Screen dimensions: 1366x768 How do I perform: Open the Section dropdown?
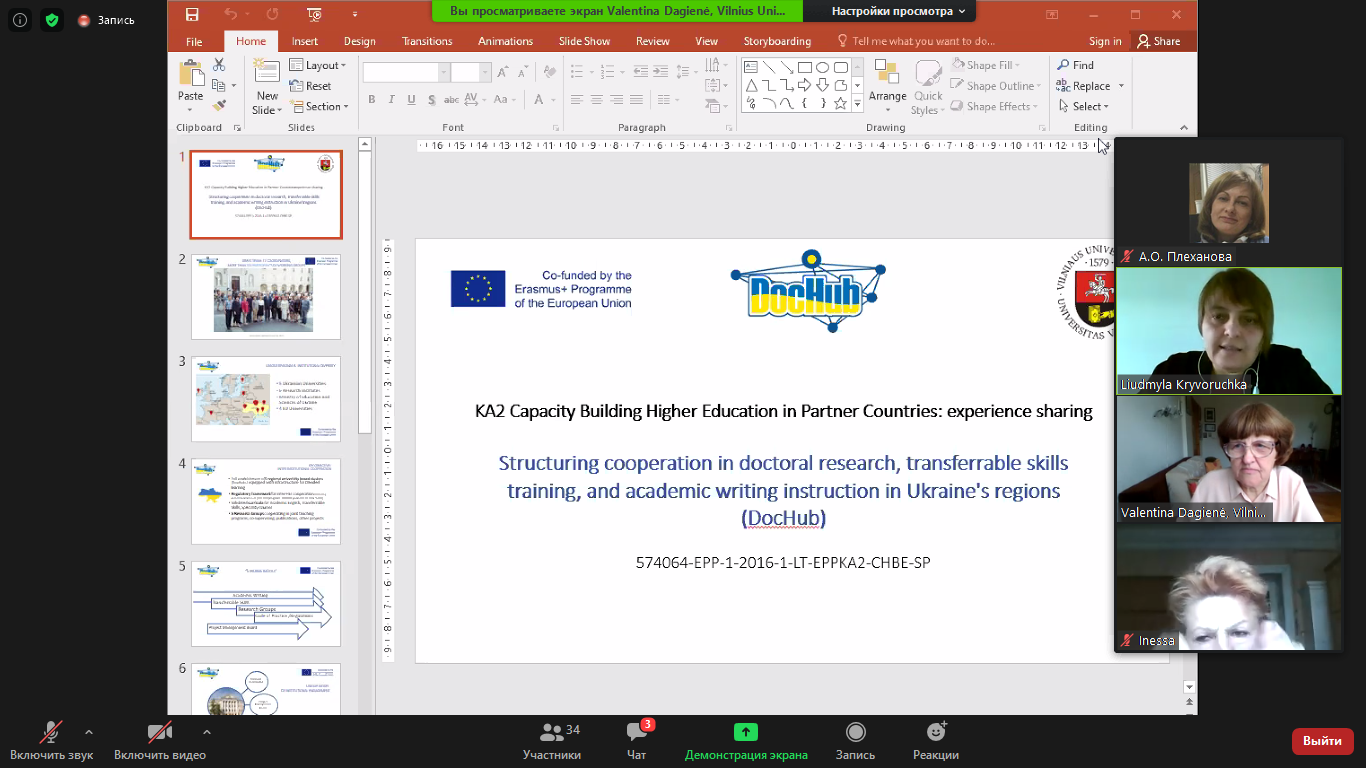tap(319, 106)
